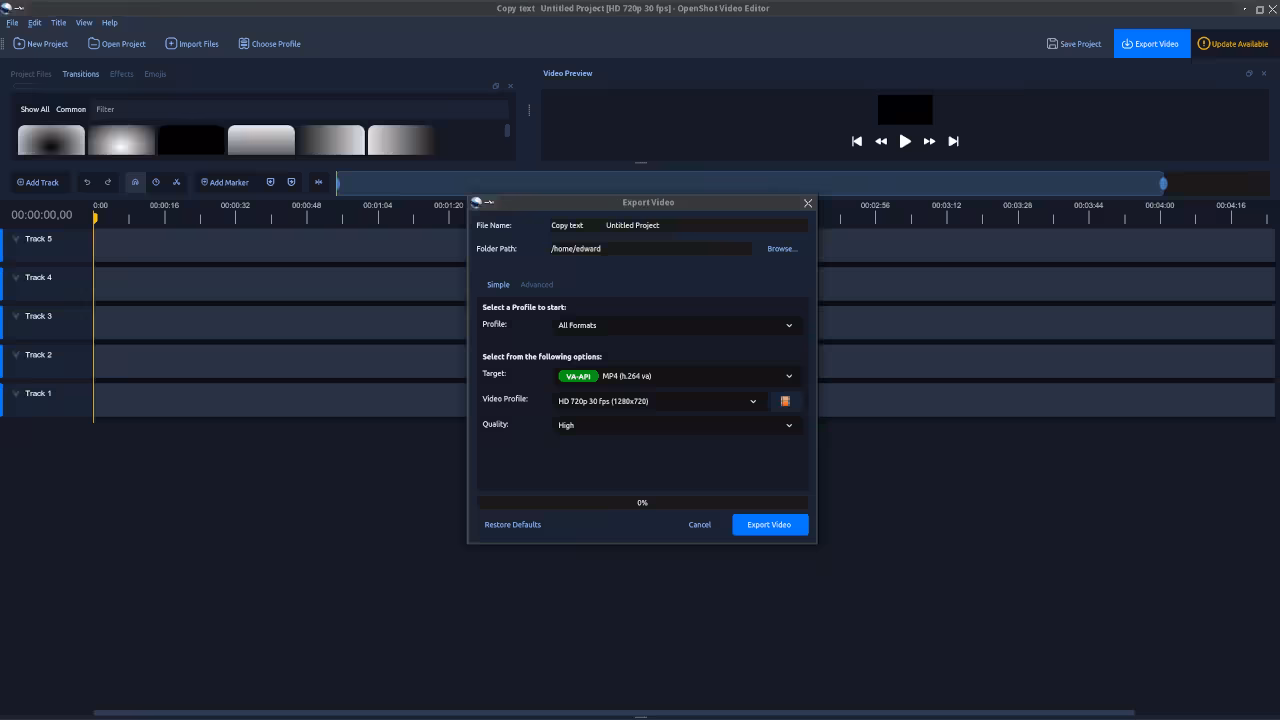Open the Target MP4 format dropdown
Screen dimensions: 1280x720
676,376
